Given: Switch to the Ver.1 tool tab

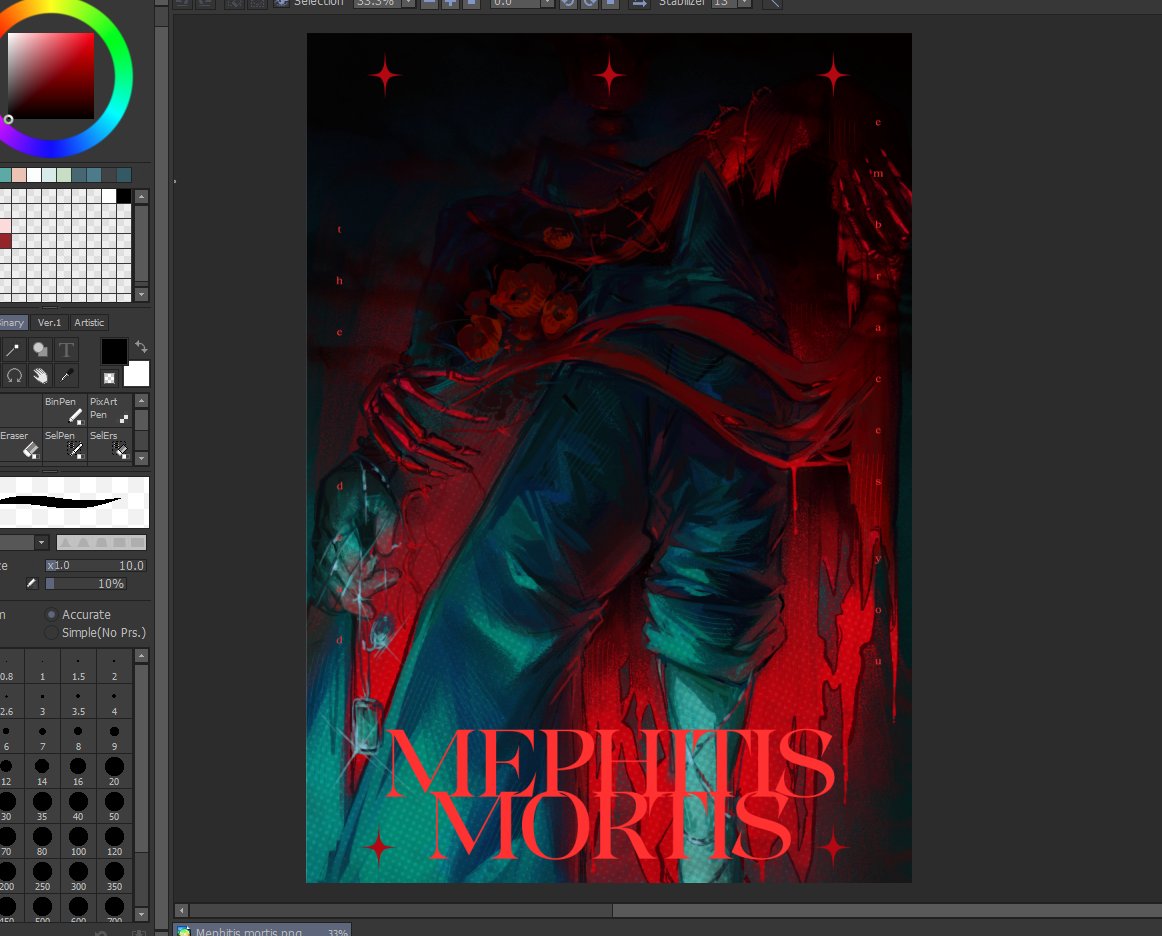Looking at the screenshot, I should [x=49, y=322].
